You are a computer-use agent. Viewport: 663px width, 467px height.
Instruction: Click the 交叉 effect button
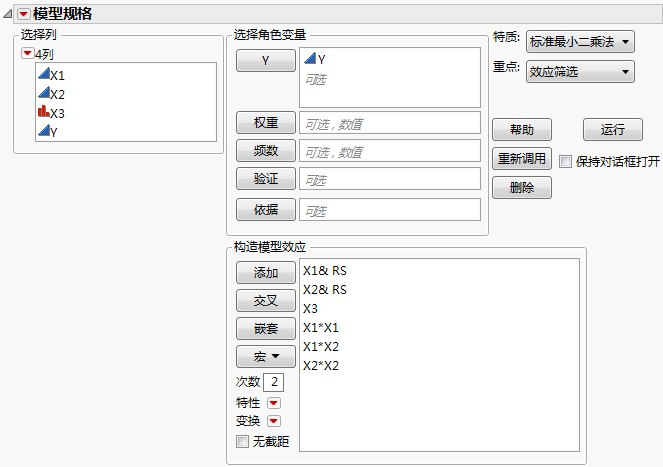[266, 300]
